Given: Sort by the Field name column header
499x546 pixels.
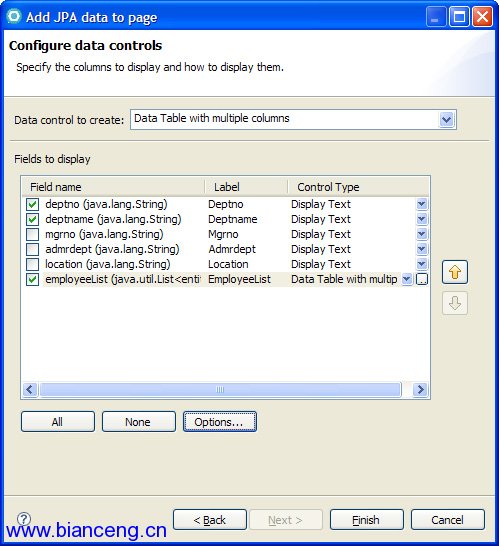Looking at the screenshot, I should [114, 187].
